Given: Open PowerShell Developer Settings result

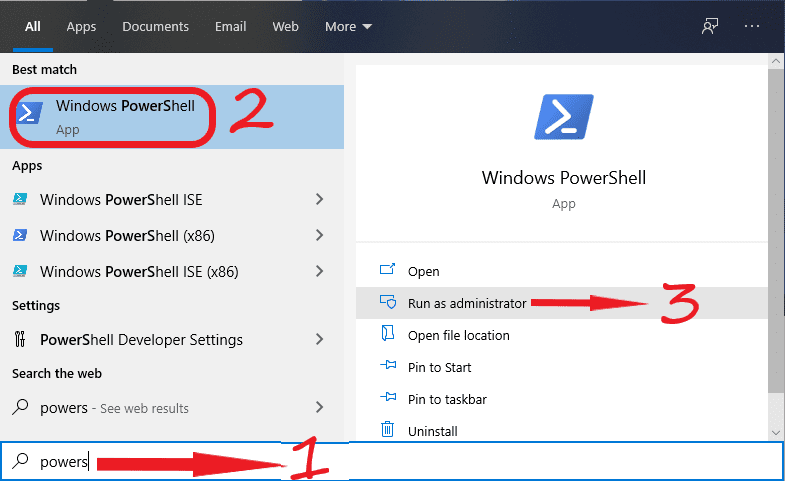Looking at the screenshot, I should (x=172, y=340).
